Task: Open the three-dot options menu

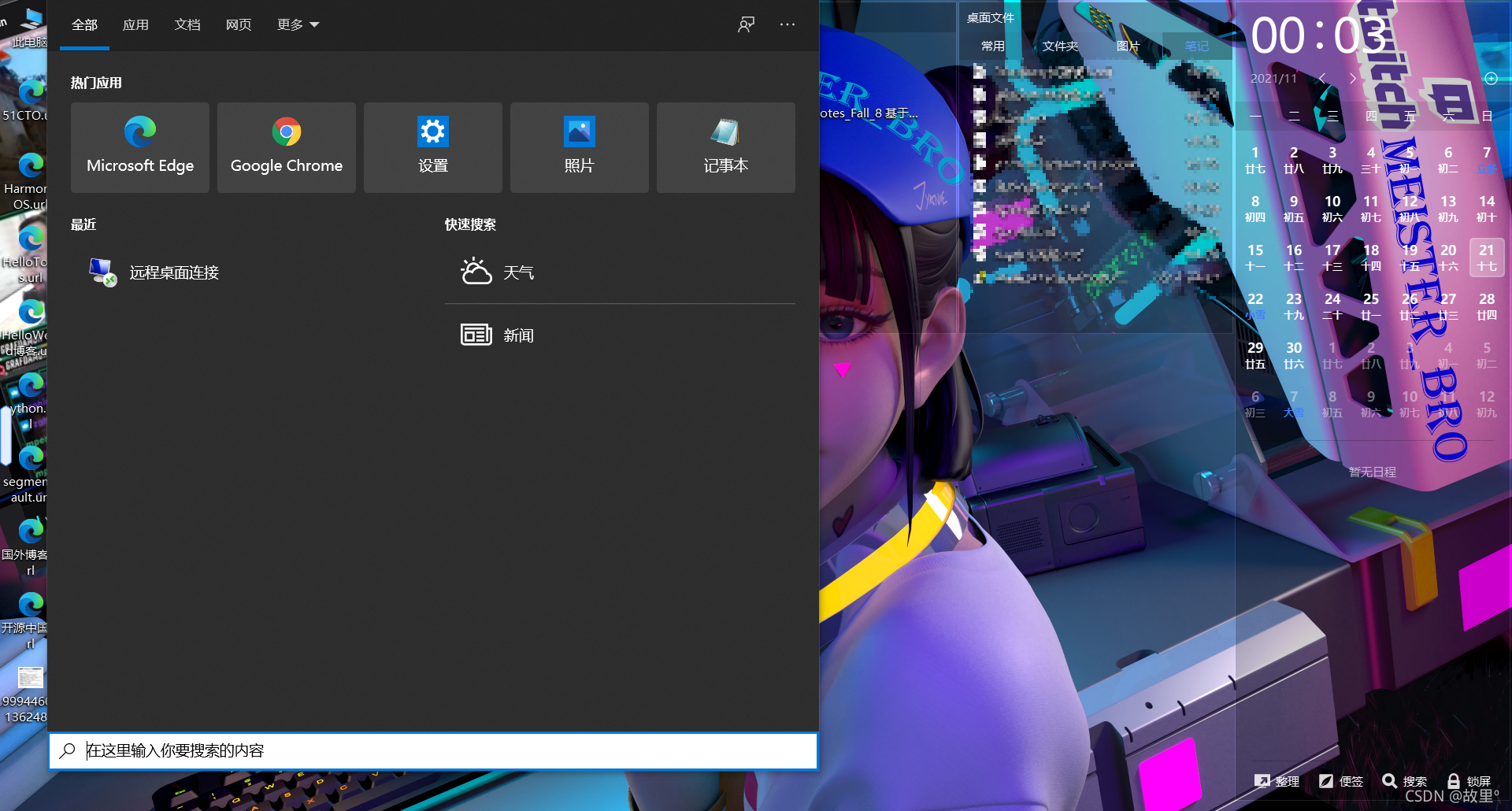Action: (787, 24)
